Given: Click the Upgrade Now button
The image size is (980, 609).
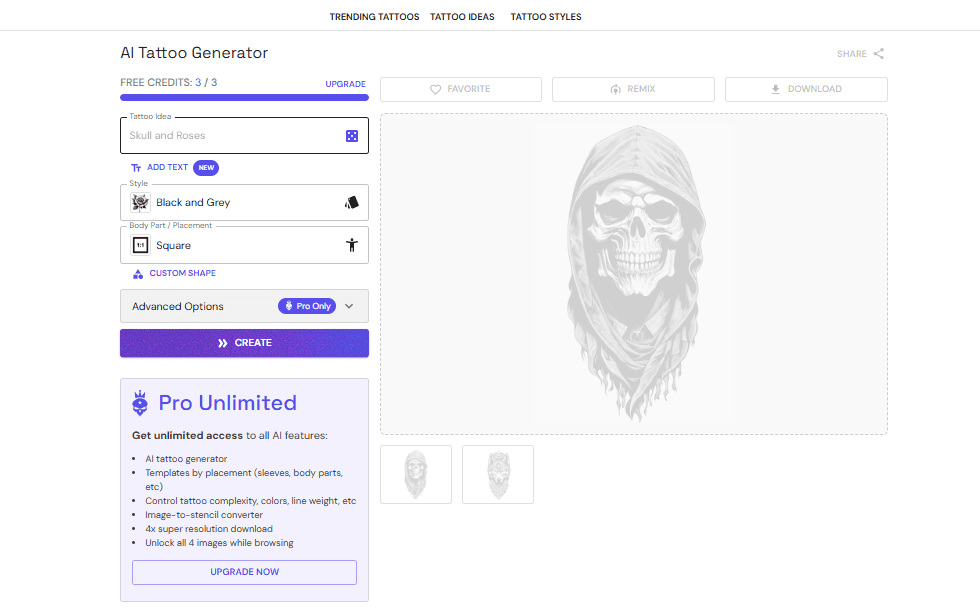Looking at the screenshot, I should coord(244,572).
